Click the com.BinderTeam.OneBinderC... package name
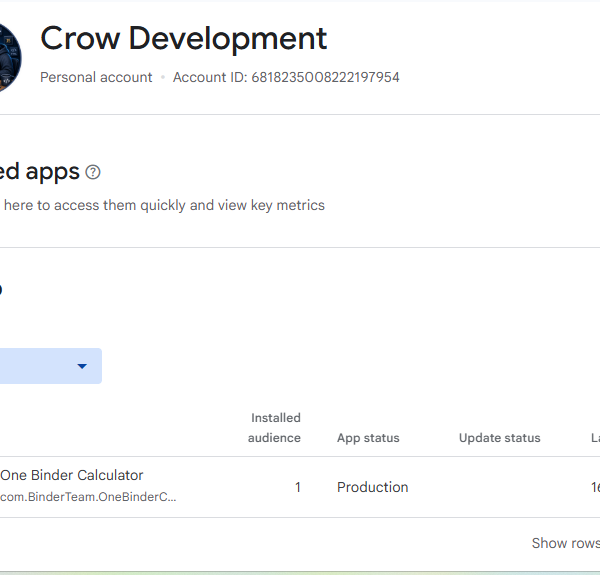The width and height of the screenshot is (600, 575). click(88, 497)
